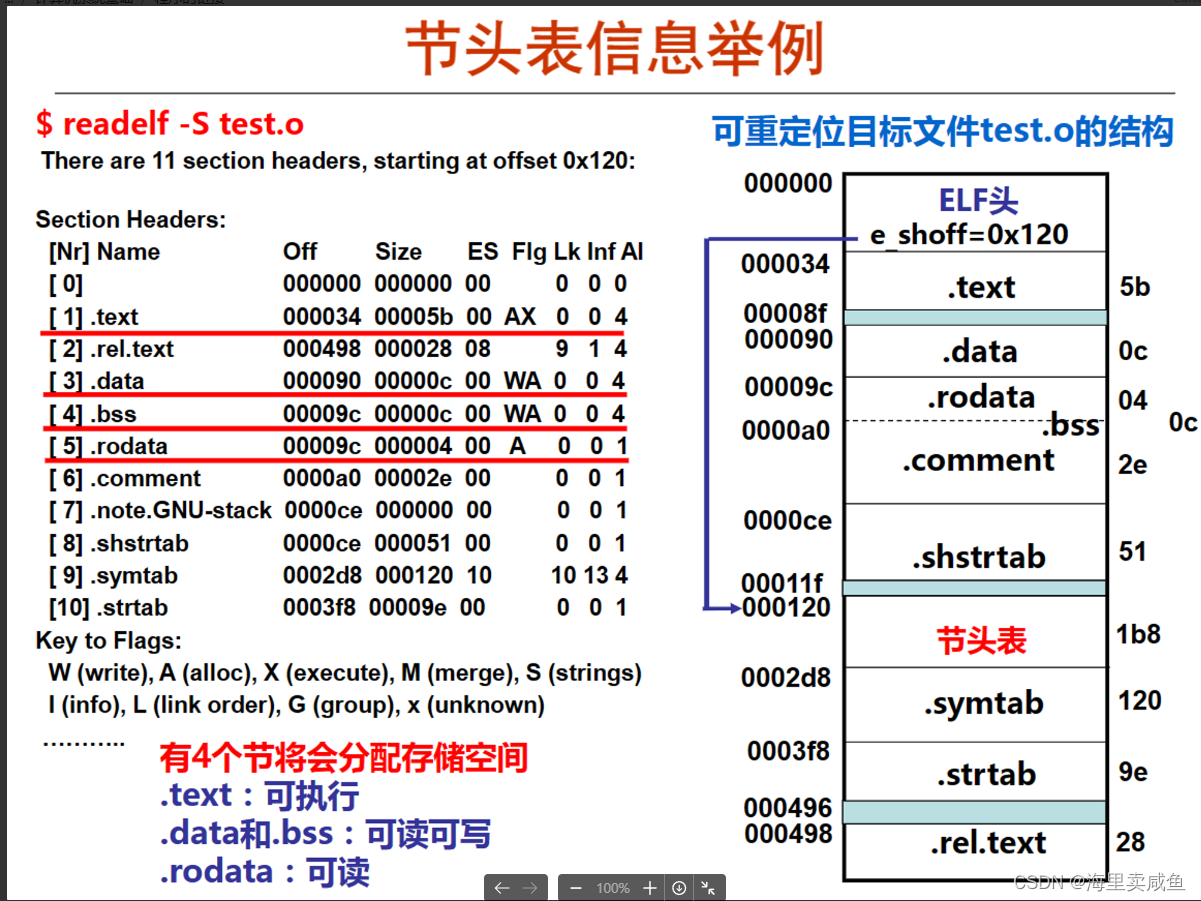Click the 'AX' flag in the .text row

click(520, 317)
